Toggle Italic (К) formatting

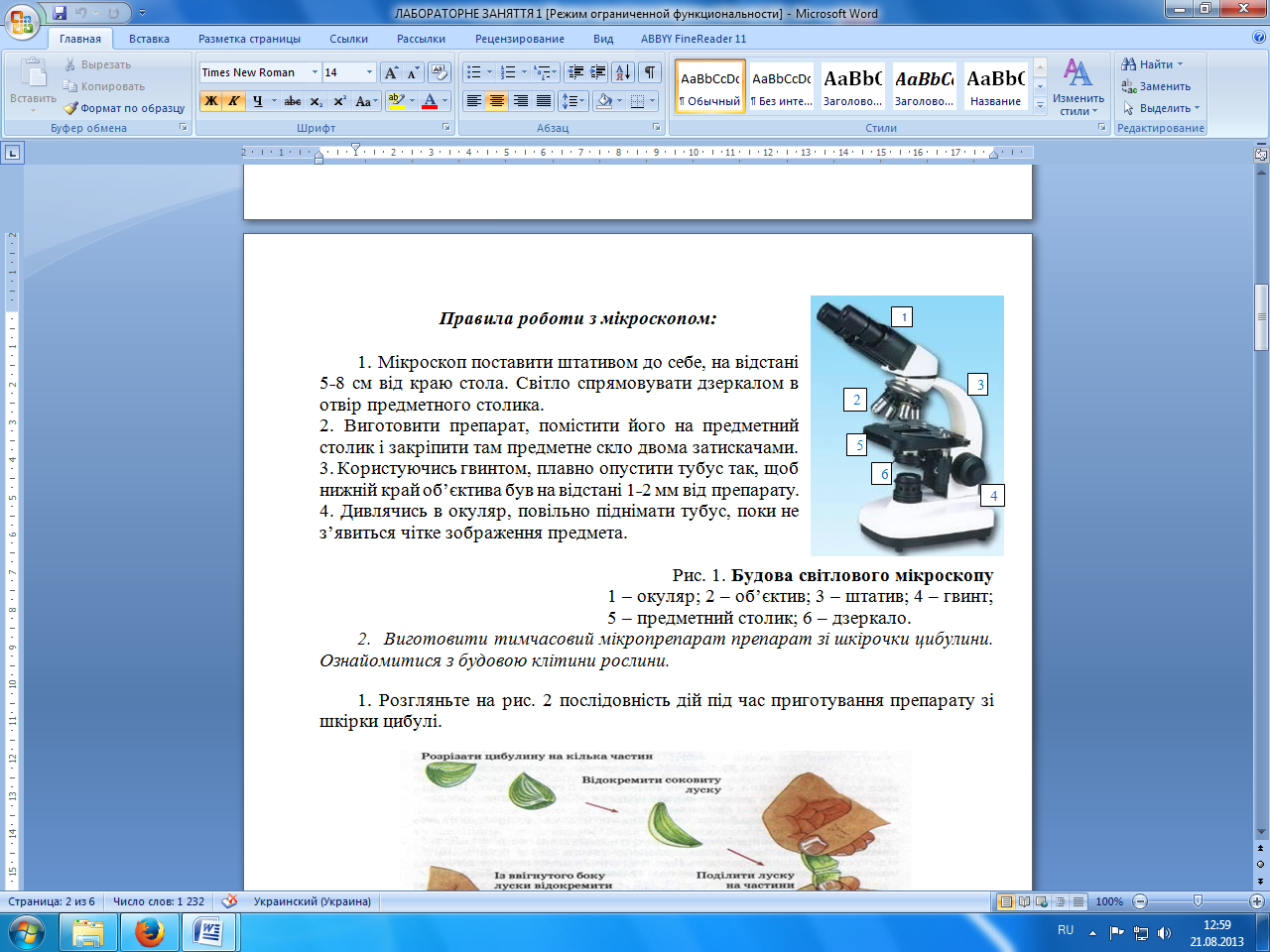click(234, 101)
